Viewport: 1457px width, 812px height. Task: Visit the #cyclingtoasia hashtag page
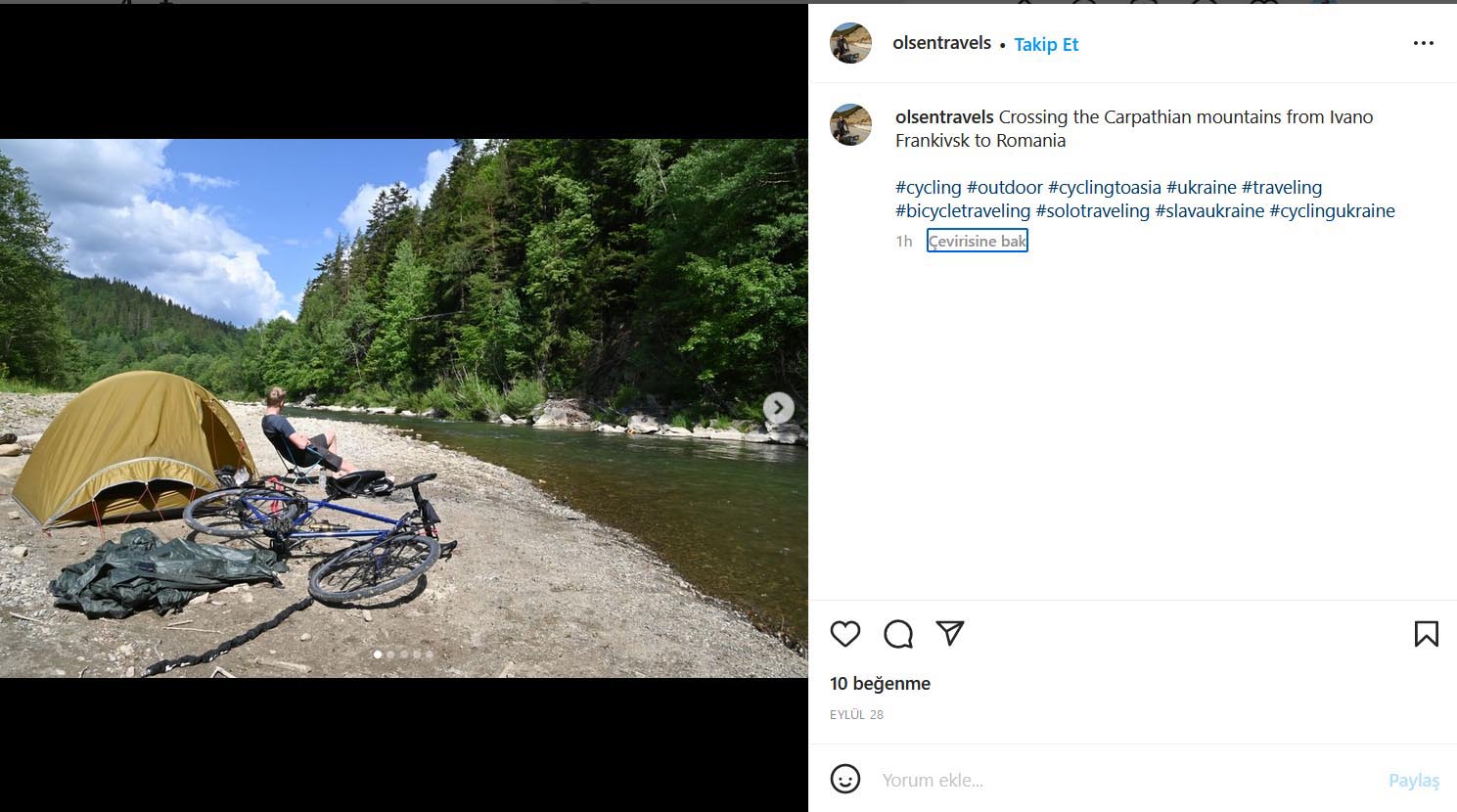coord(1104,187)
